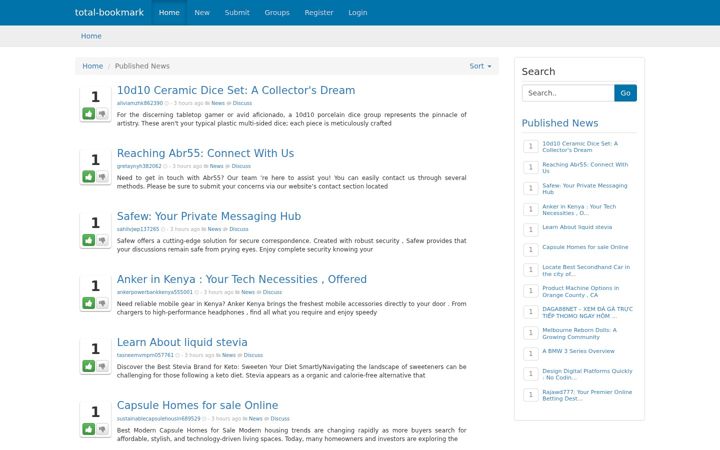The image size is (720, 450).
Task: Upvote the Safew Private Messaging Hub post
Action: pos(89,240)
